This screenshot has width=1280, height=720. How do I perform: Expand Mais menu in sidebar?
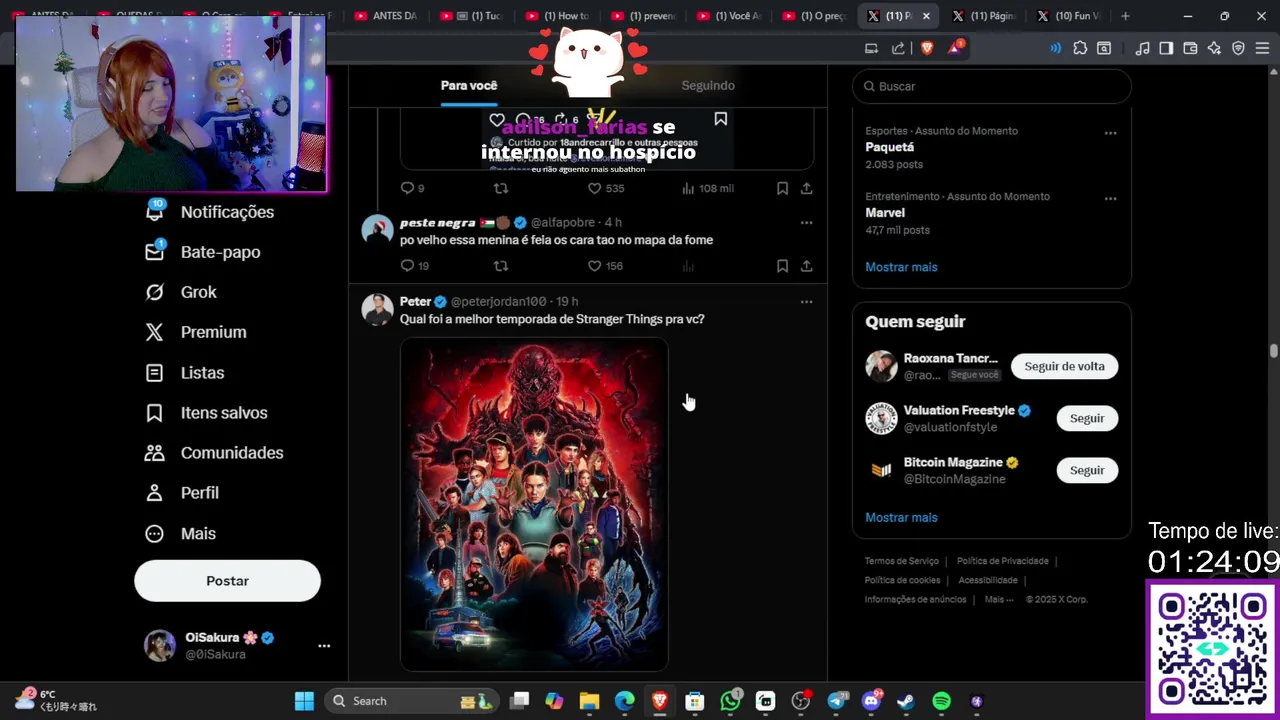point(180,534)
